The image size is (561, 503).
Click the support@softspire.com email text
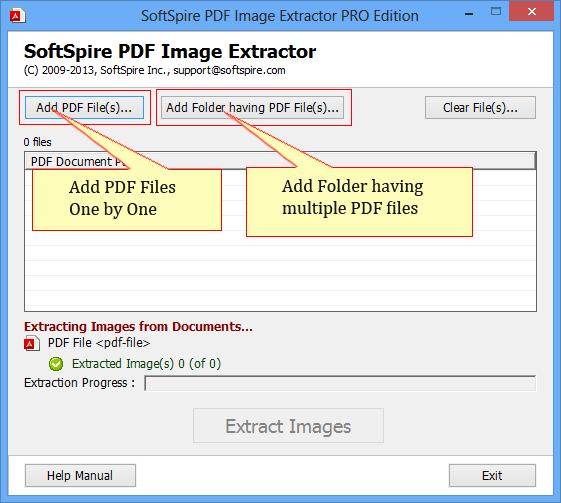229,70
